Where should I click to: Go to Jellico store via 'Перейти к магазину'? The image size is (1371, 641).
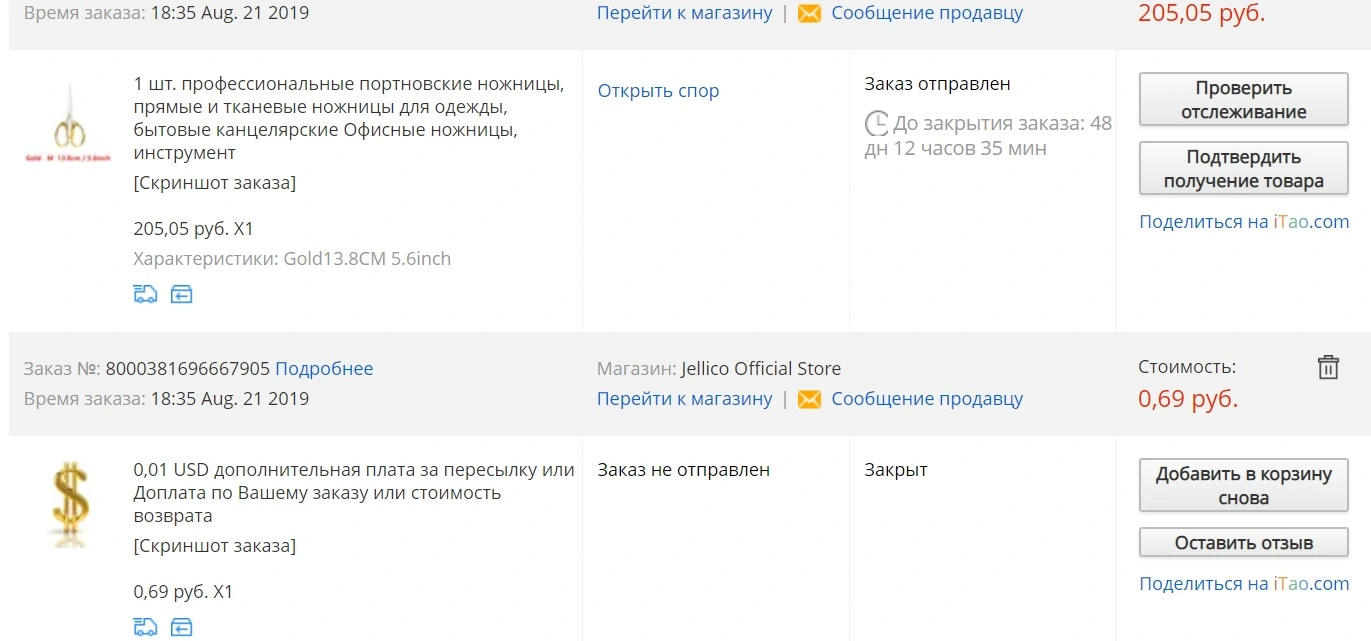pos(685,398)
